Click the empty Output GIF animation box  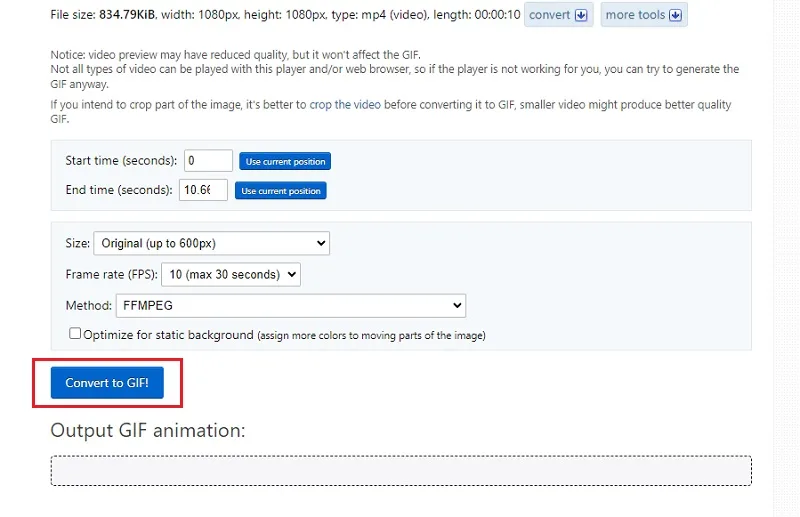tap(401, 471)
